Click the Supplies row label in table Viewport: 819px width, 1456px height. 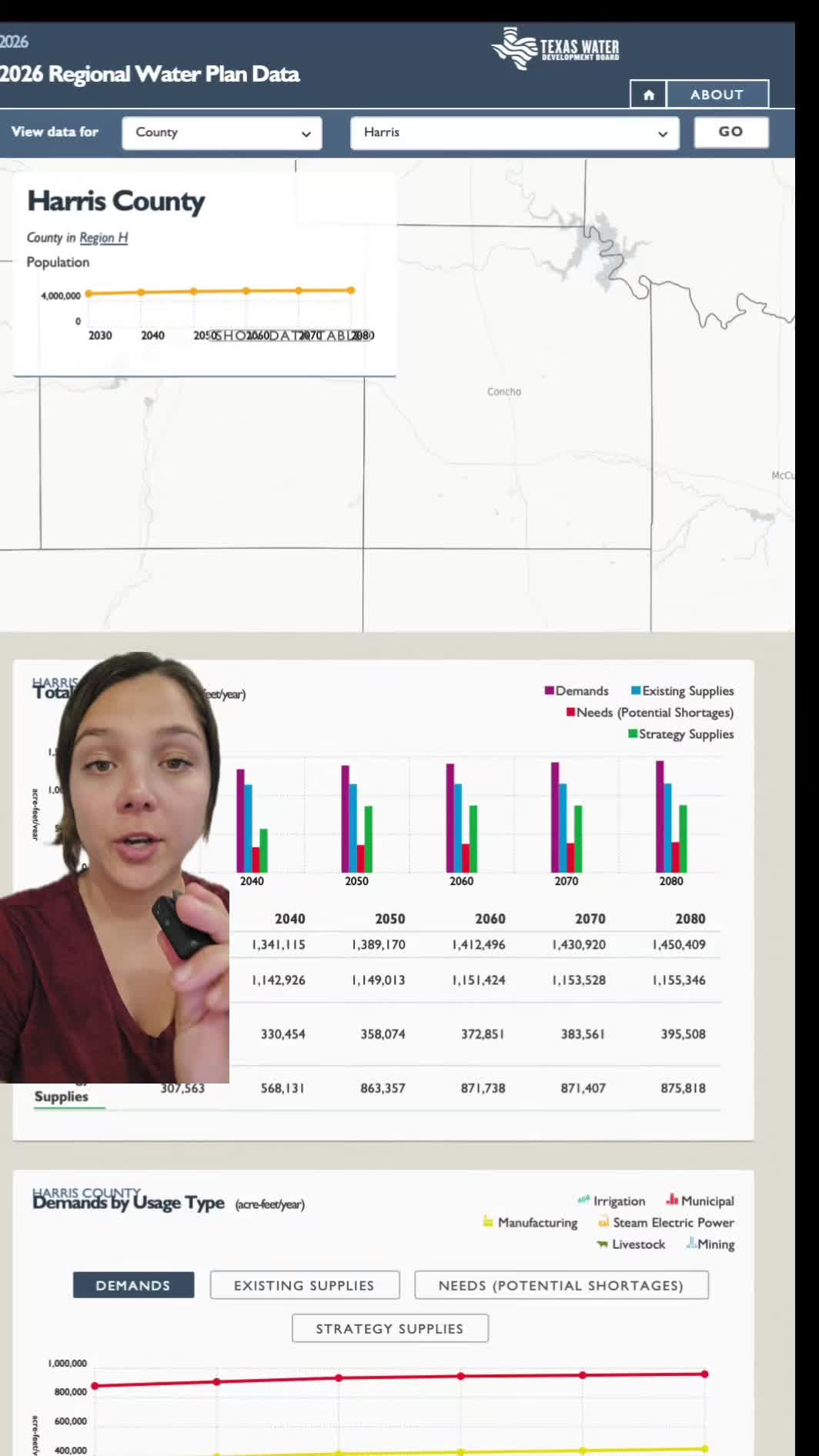pos(62,1097)
